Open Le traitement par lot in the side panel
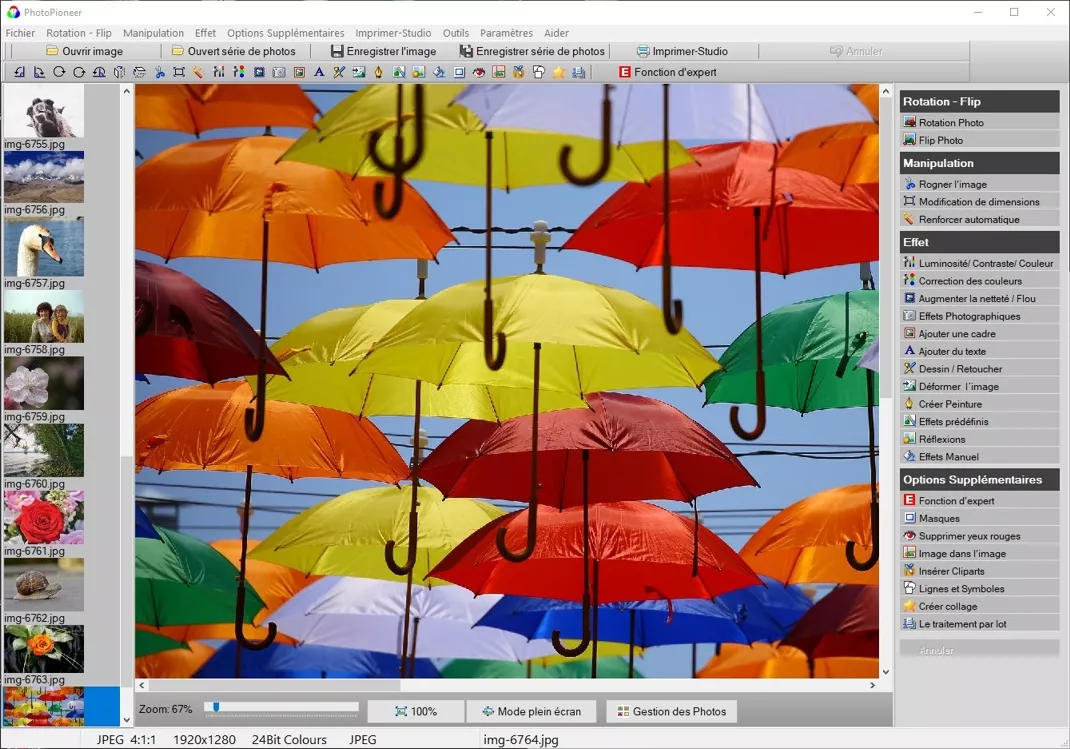The height and width of the screenshot is (749, 1070). coord(962,624)
